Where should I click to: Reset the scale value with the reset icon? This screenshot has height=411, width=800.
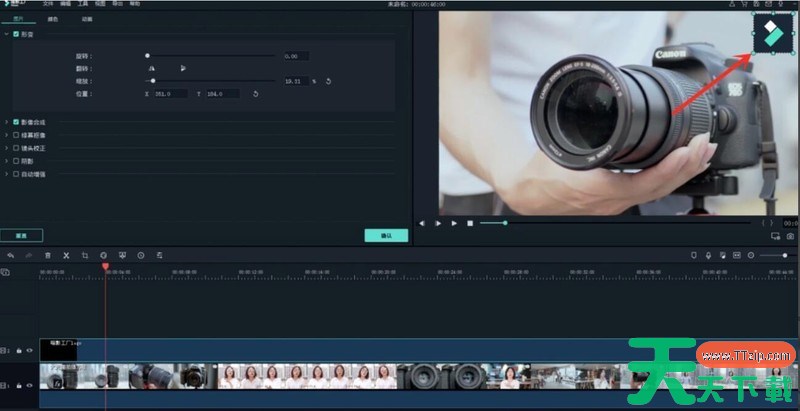pyautogui.click(x=328, y=81)
